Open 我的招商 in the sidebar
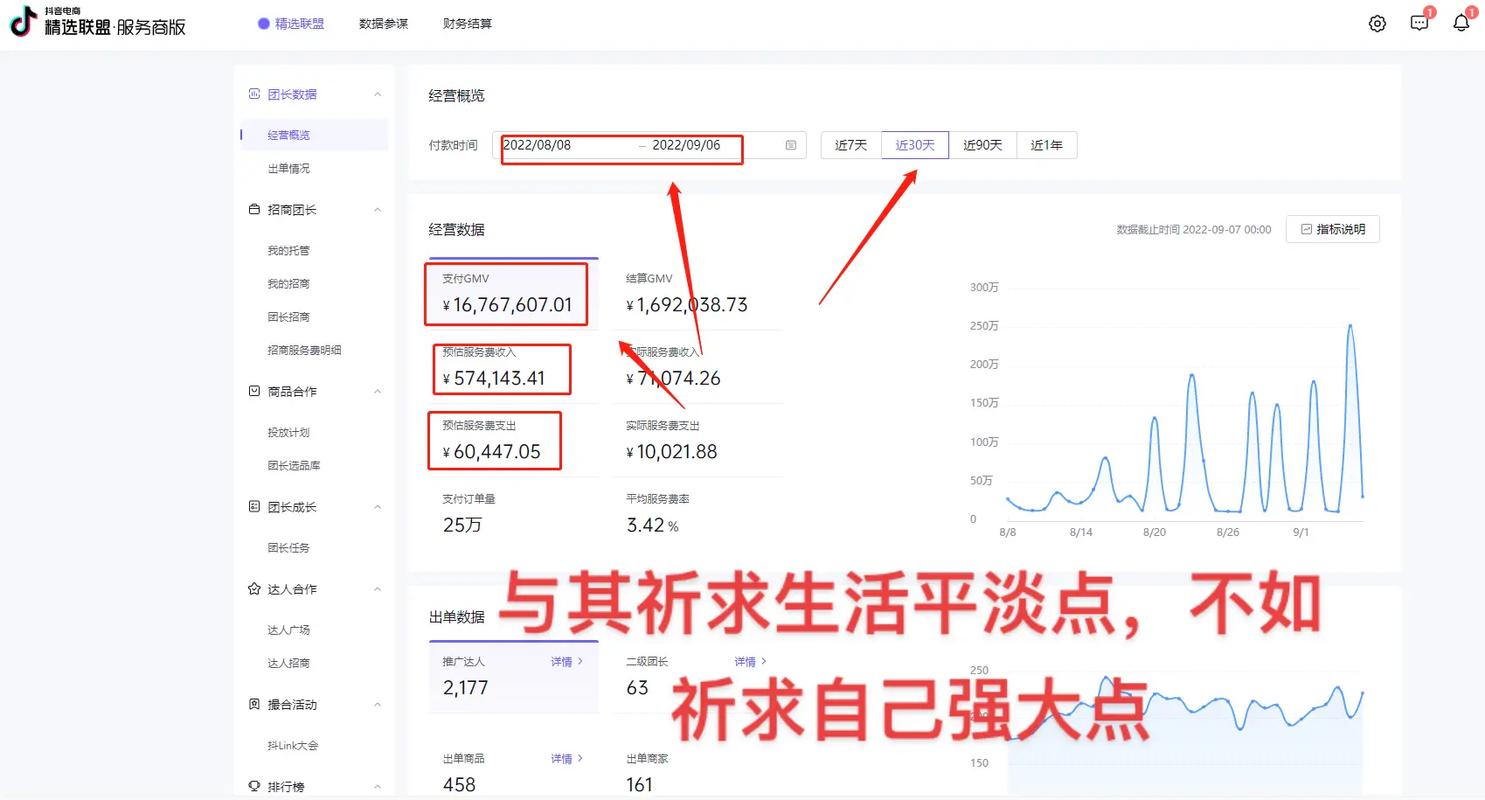 [x=289, y=283]
